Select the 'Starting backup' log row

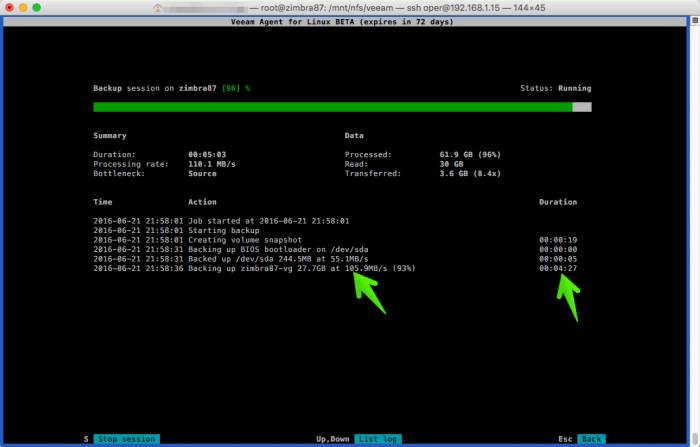click(335, 230)
